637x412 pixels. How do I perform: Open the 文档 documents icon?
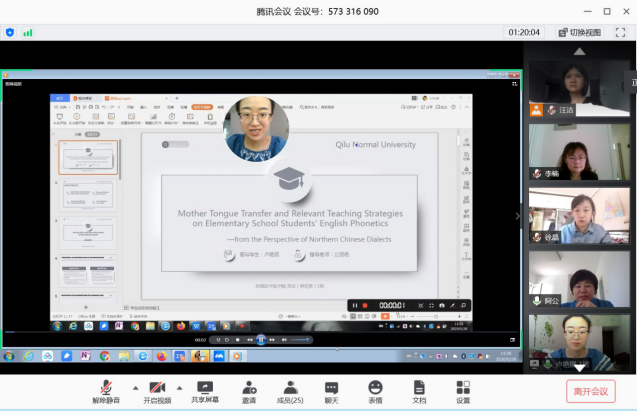(419, 391)
